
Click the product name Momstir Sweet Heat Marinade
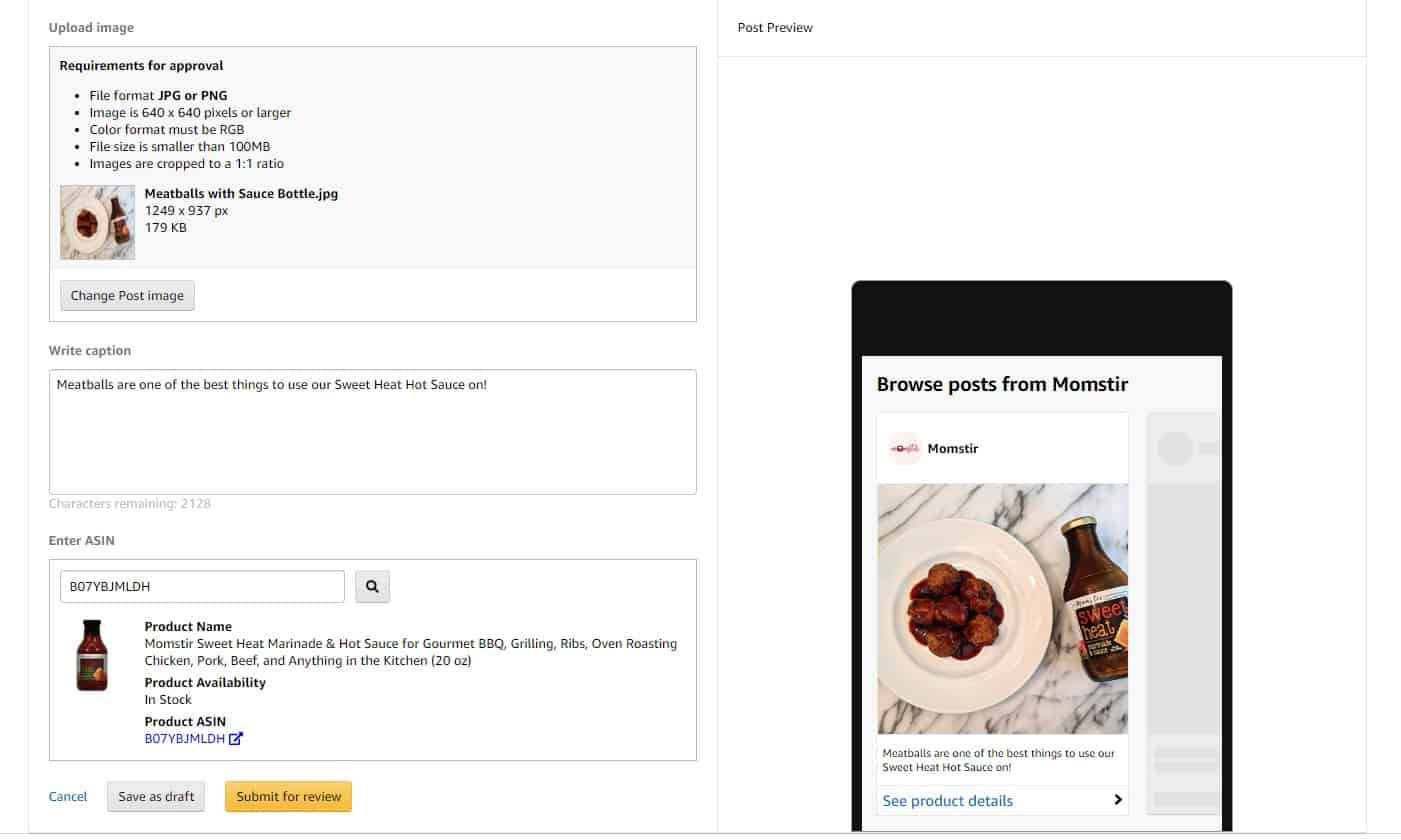[411, 652]
